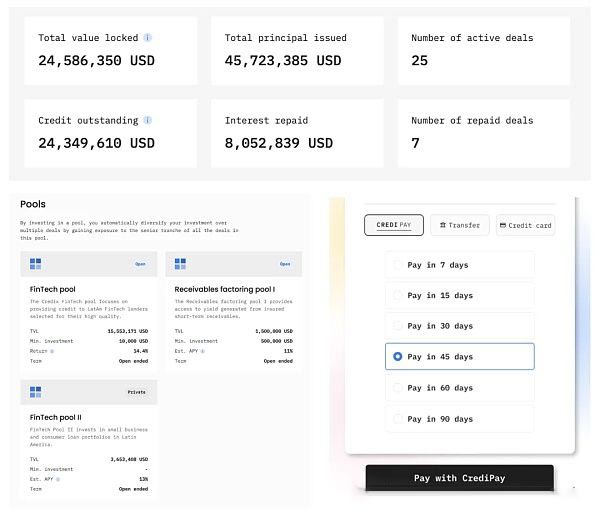
Task: Click info icon beside Credit outstanding
Action: (147, 120)
